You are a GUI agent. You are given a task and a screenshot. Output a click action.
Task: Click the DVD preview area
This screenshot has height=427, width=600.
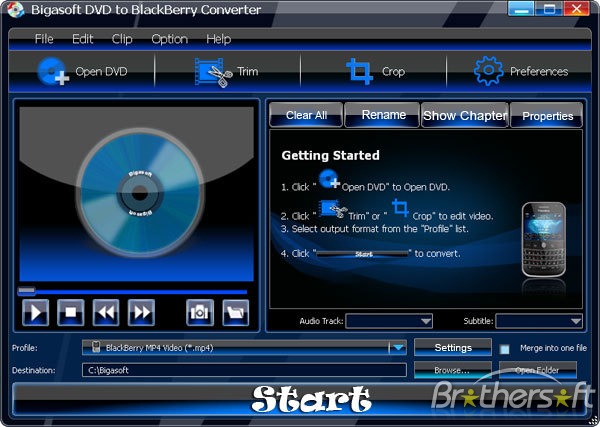click(x=137, y=194)
